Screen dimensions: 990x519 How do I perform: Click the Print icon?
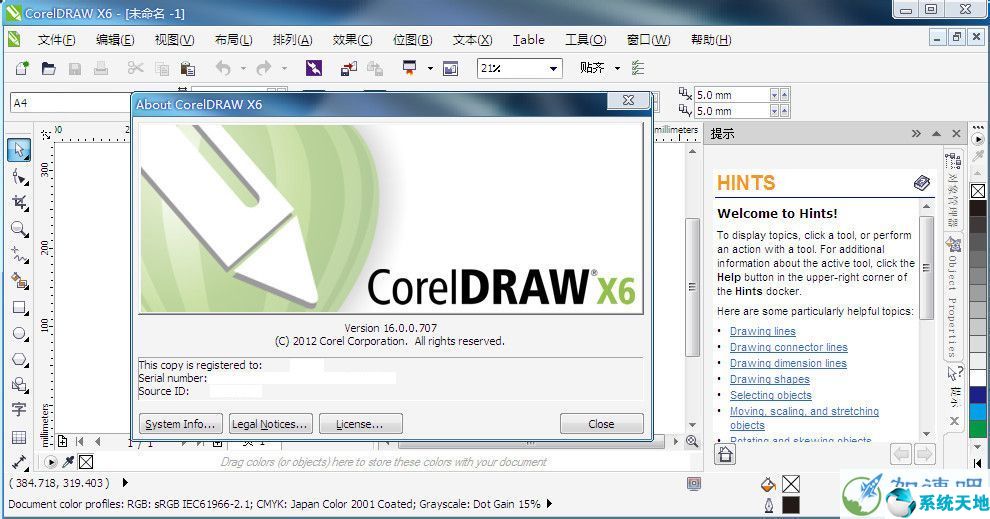coord(100,68)
